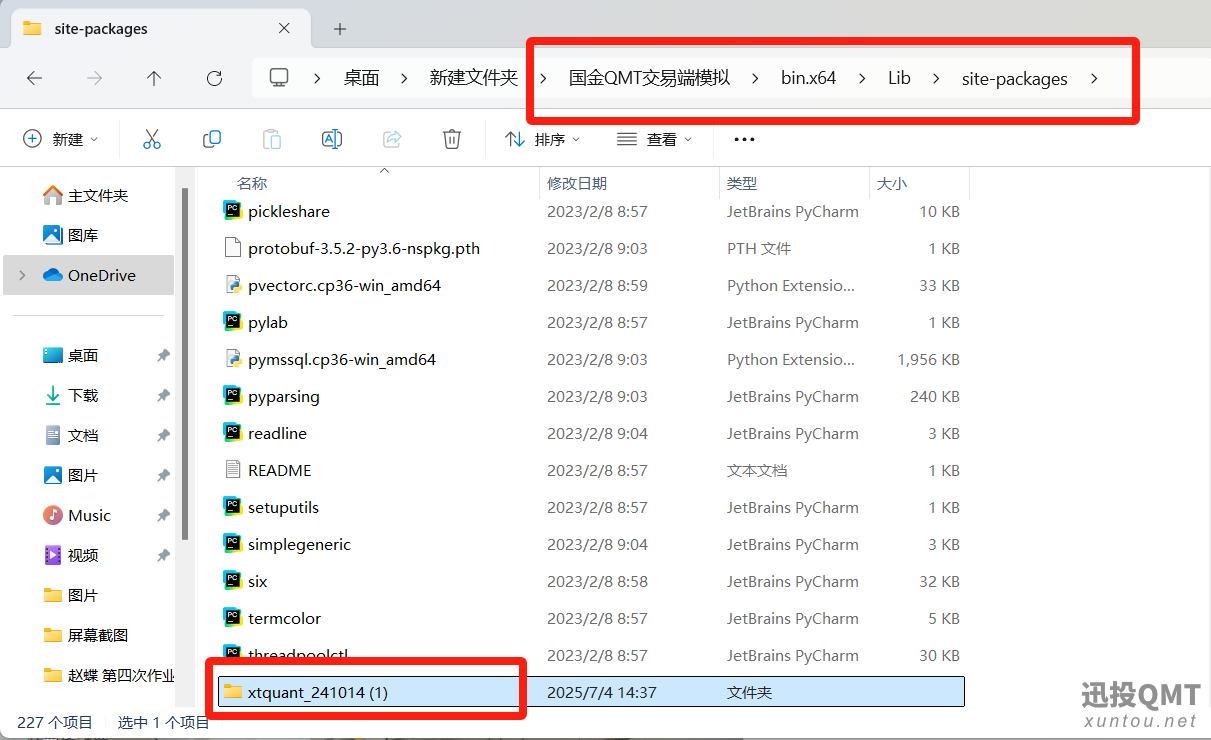Select the README text document icon
The width and height of the screenshot is (1211, 740).
(x=232, y=470)
